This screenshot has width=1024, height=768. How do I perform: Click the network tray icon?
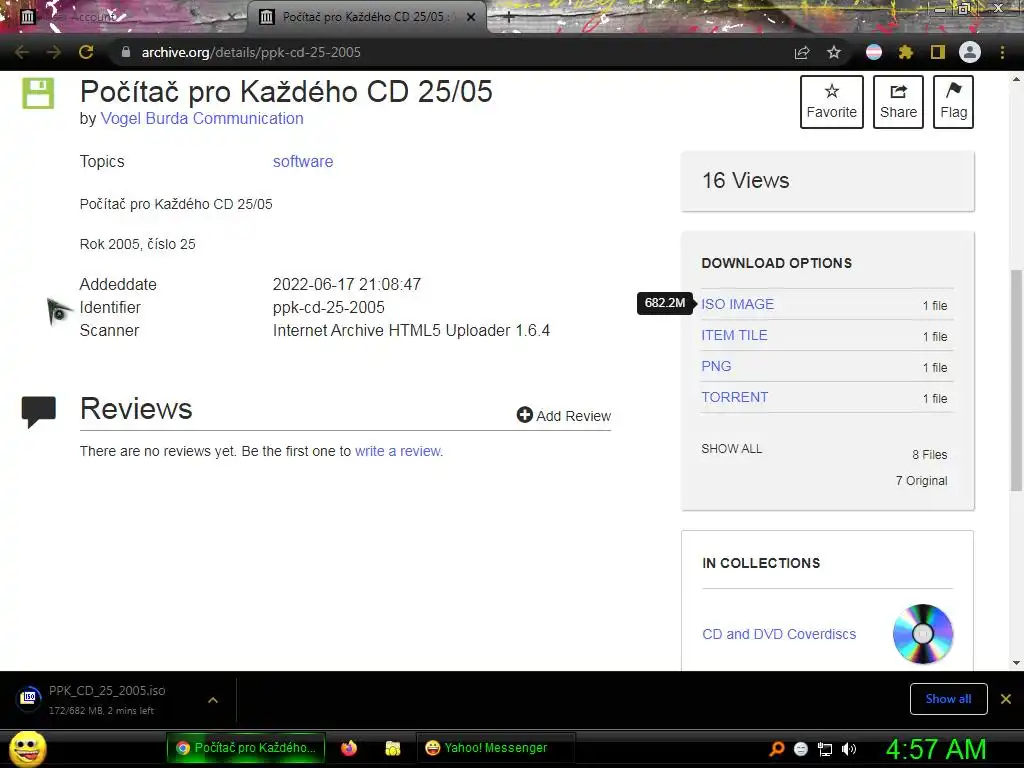coord(825,749)
